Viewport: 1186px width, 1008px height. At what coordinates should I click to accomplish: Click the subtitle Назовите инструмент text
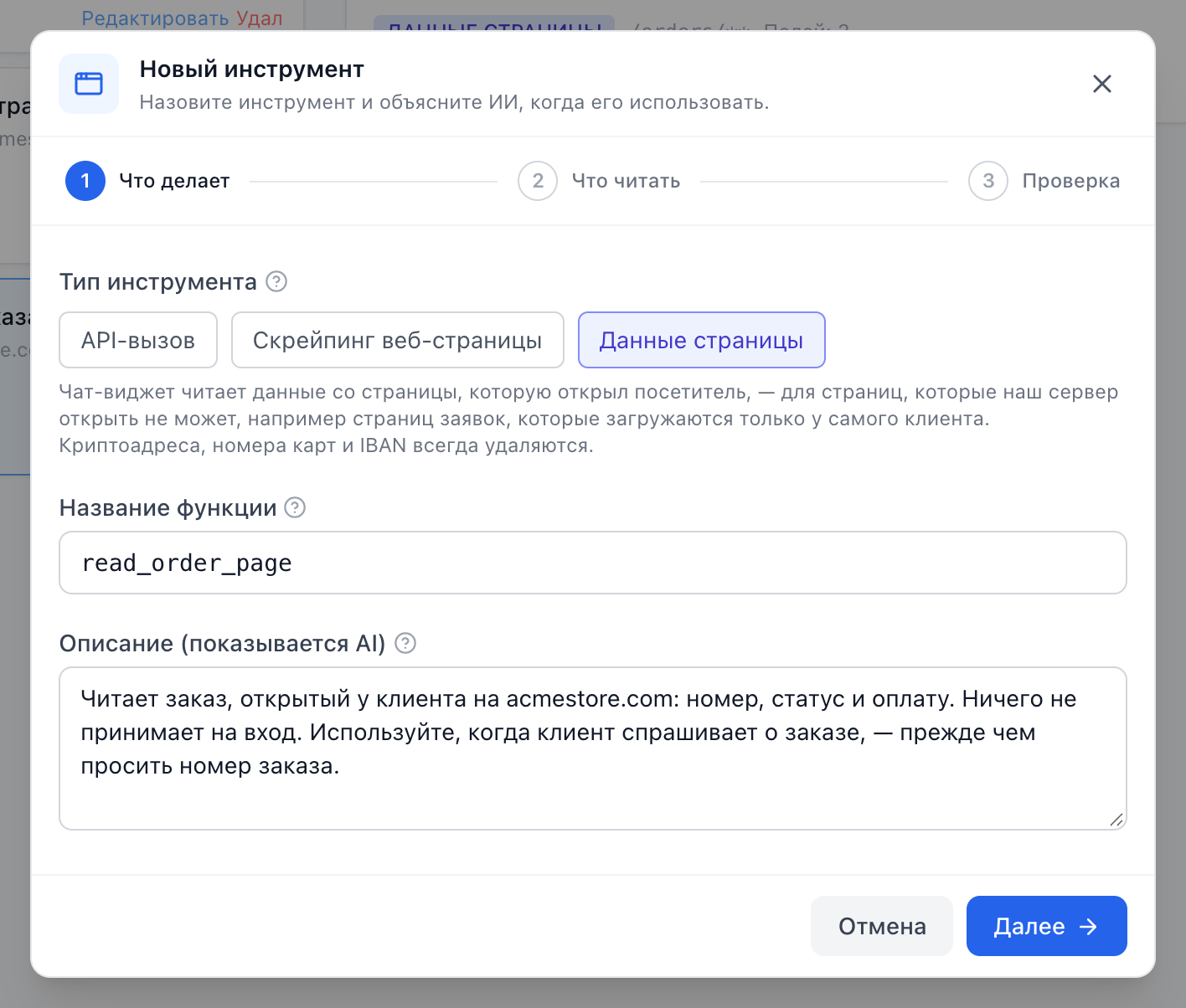454,102
